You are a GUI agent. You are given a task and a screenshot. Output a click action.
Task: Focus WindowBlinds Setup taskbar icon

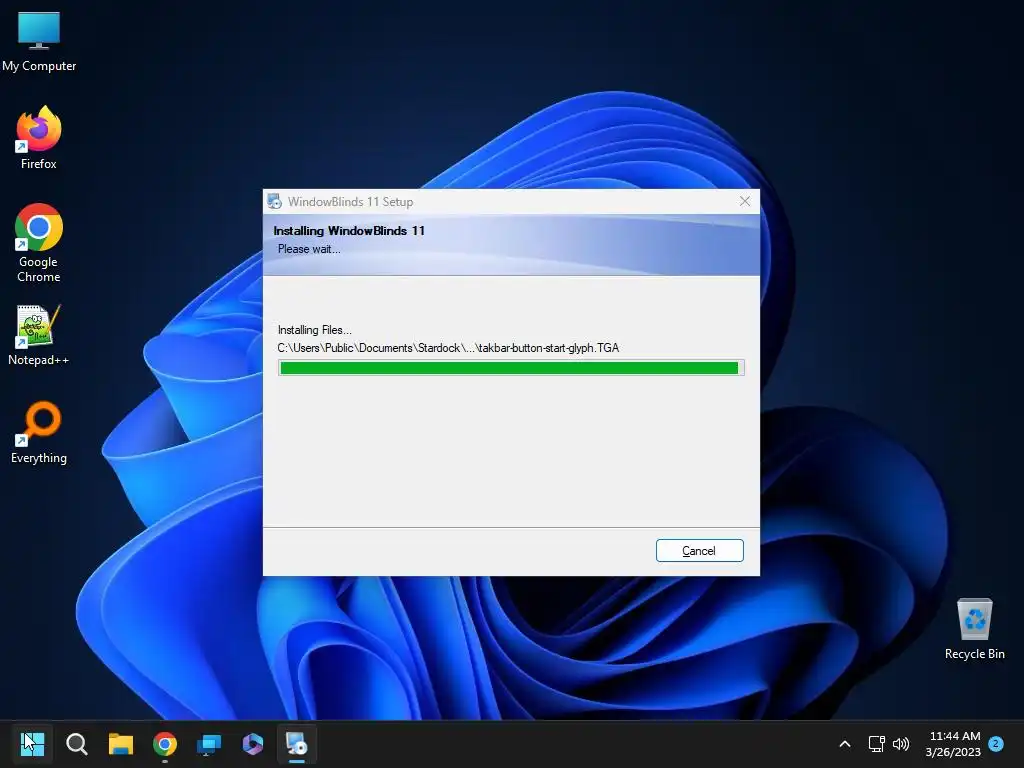tap(296, 743)
